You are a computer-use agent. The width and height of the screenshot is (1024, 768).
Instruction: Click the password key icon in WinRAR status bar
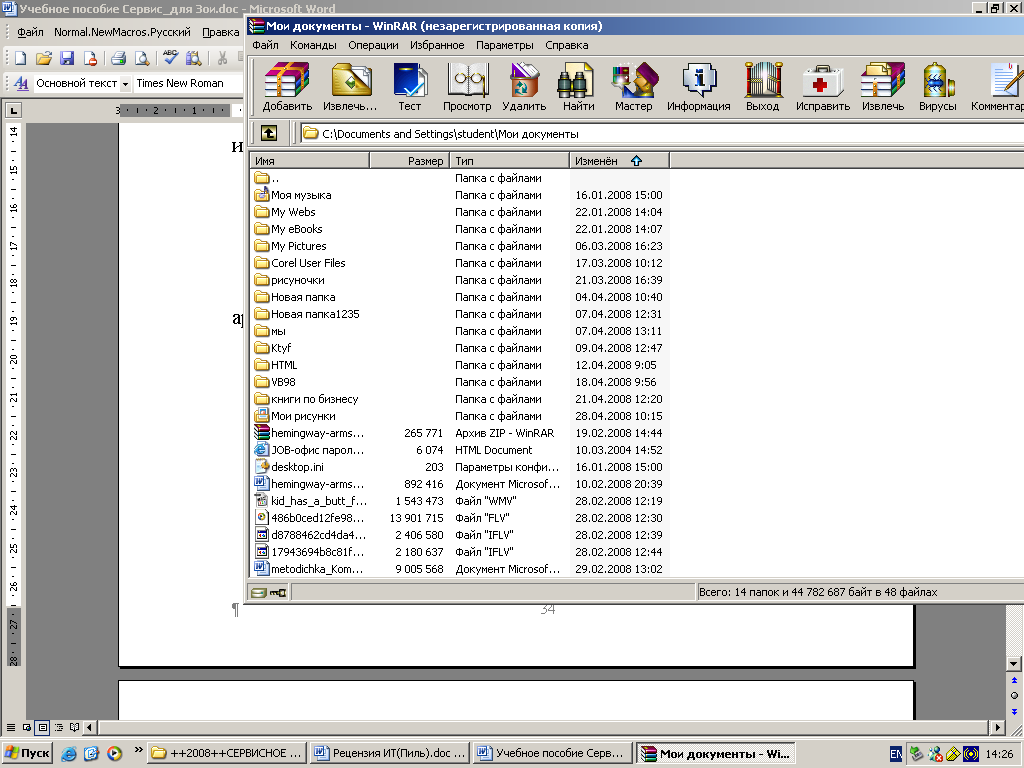[x=278, y=592]
